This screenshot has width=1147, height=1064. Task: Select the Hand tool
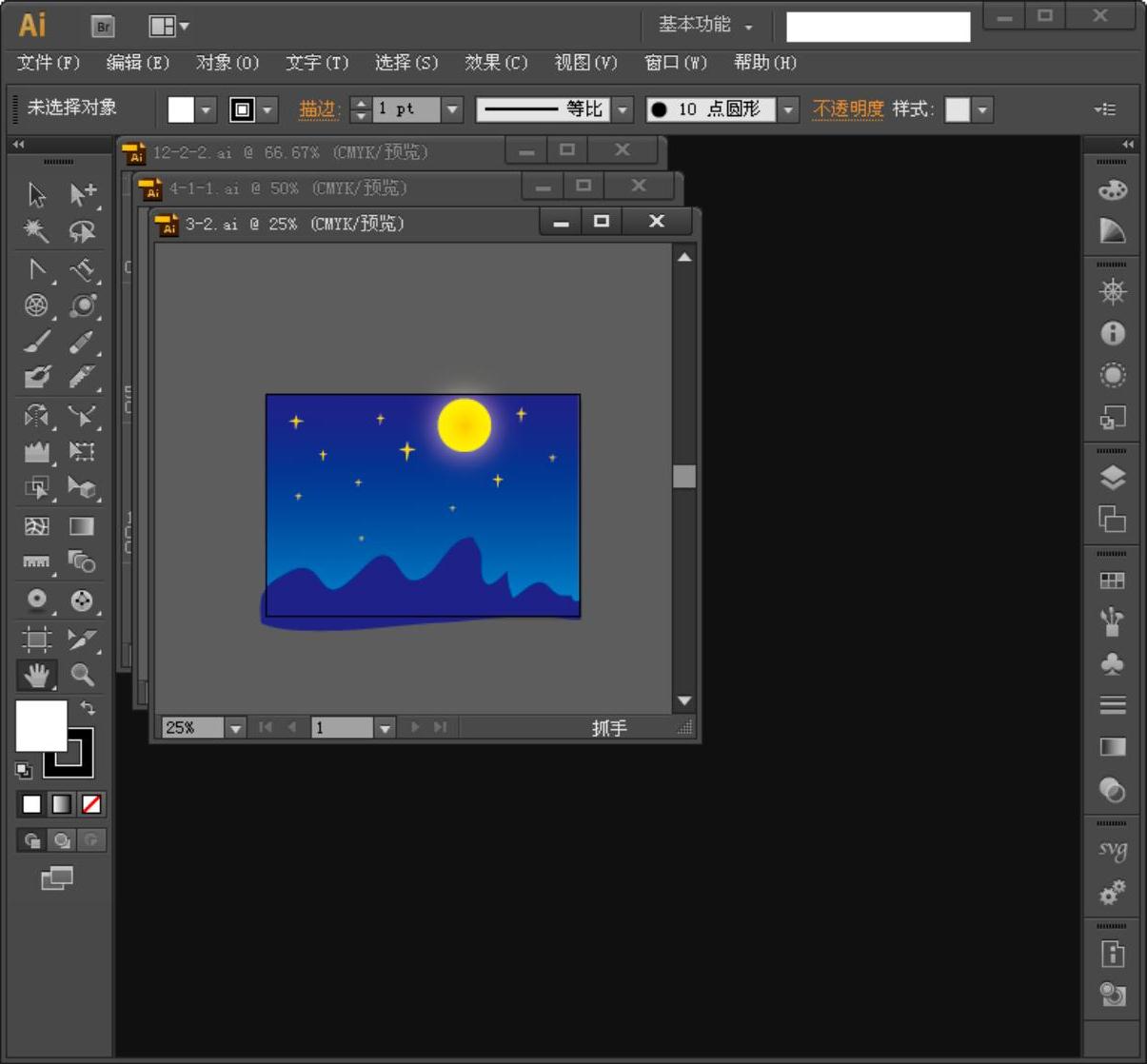point(36,675)
